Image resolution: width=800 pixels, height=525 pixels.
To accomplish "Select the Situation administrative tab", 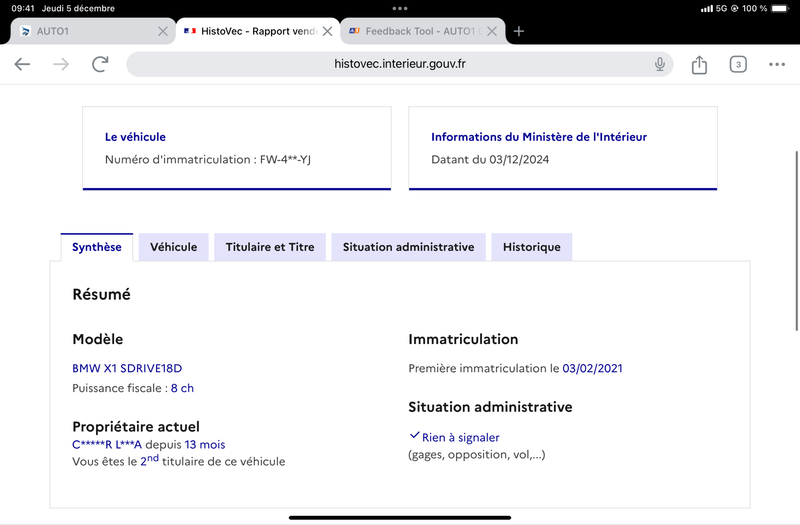I will [408, 247].
